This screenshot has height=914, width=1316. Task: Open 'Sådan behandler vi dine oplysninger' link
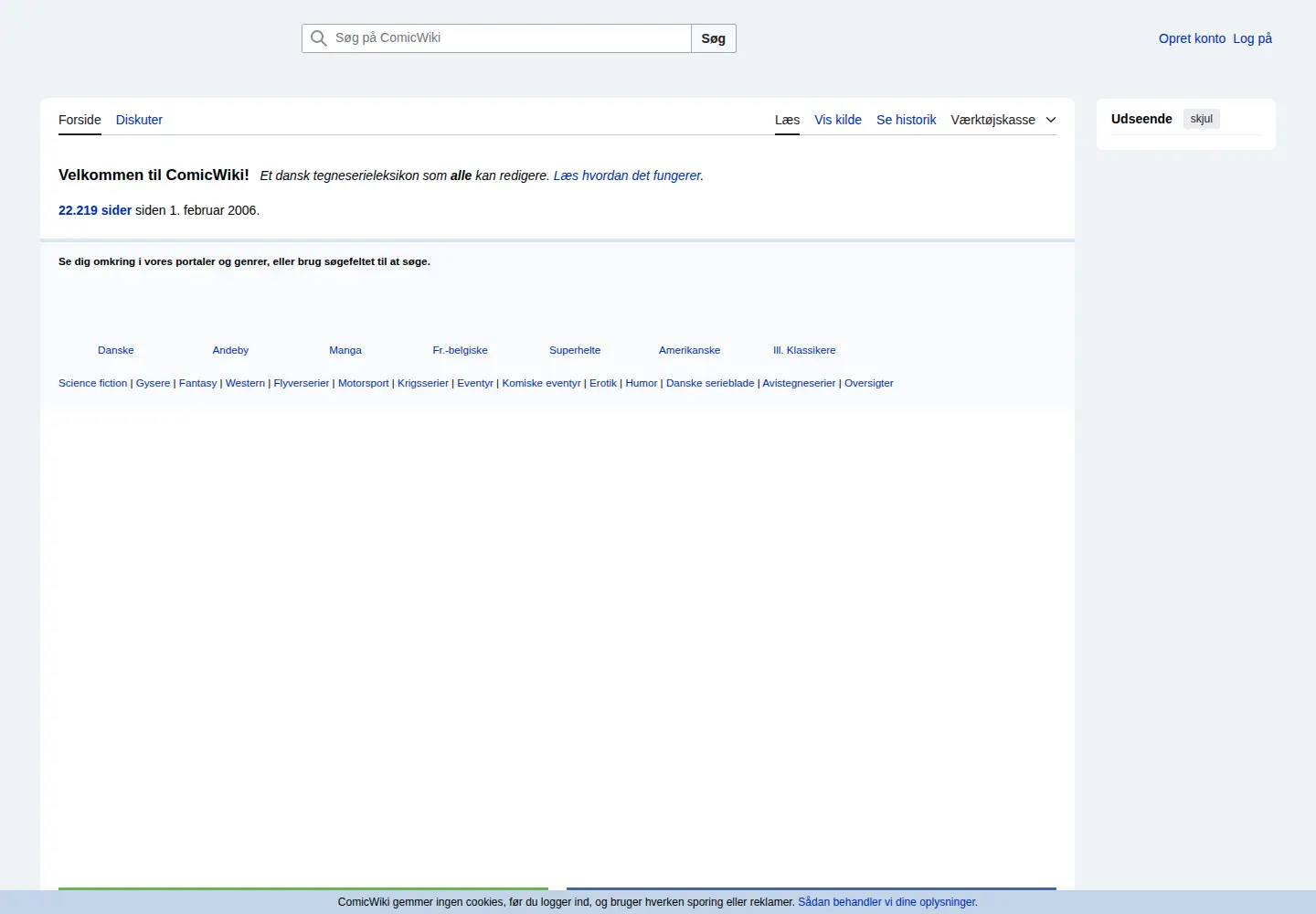(x=887, y=902)
